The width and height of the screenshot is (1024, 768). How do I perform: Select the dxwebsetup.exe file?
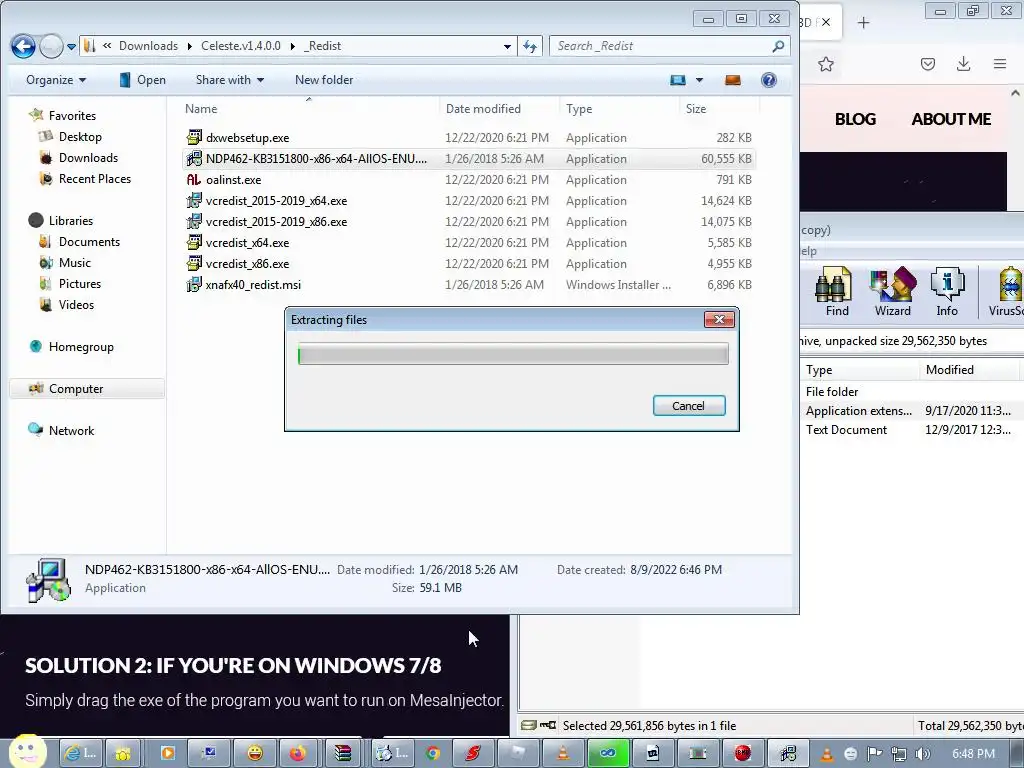468,138
